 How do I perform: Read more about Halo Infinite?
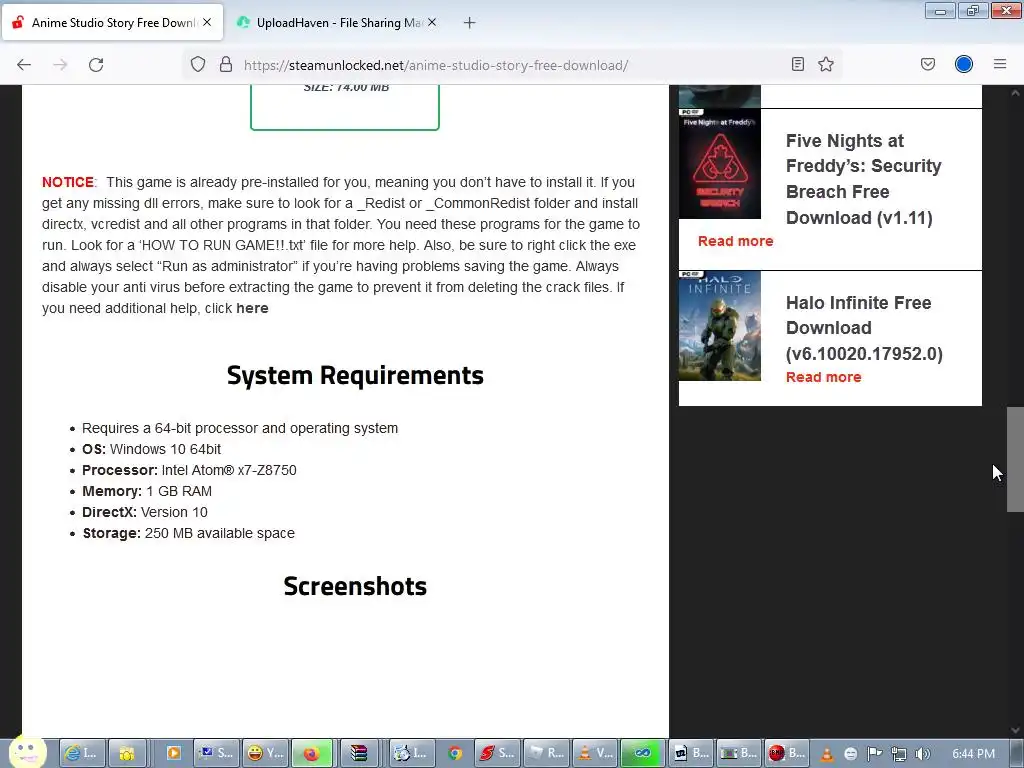(x=824, y=377)
